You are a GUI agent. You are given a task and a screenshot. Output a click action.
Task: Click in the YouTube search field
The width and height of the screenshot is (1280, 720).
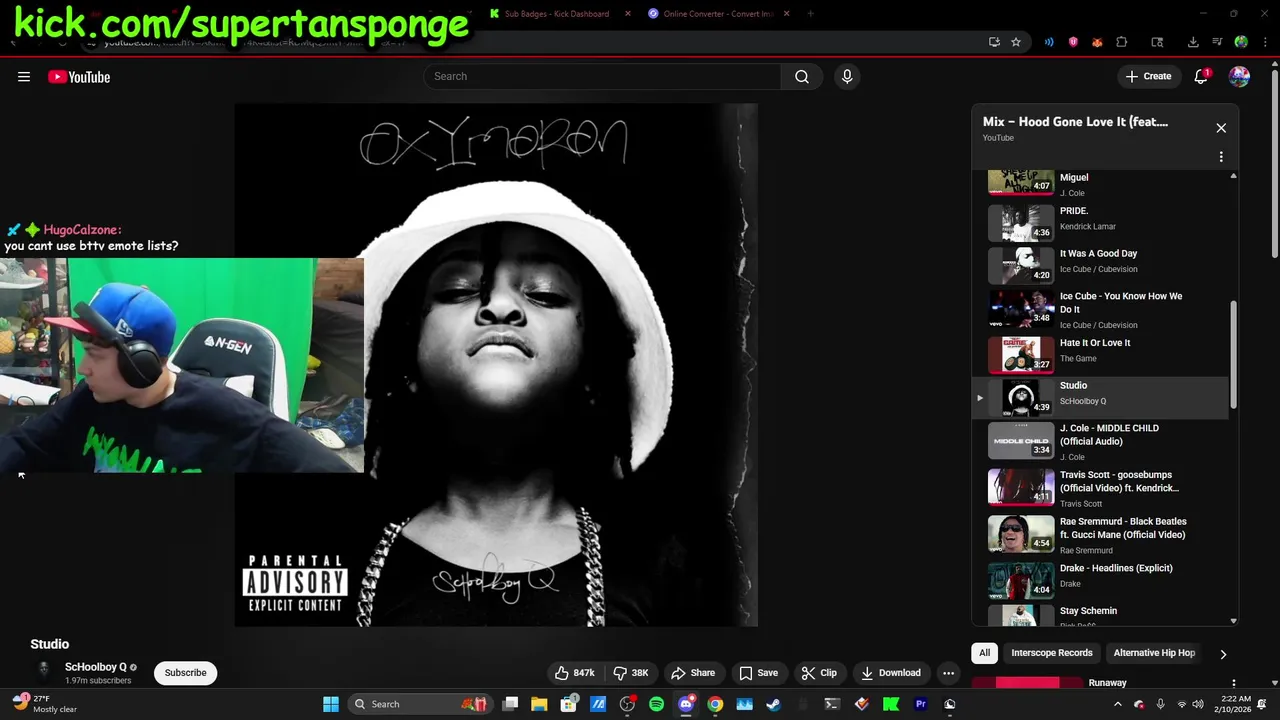pos(603,77)
